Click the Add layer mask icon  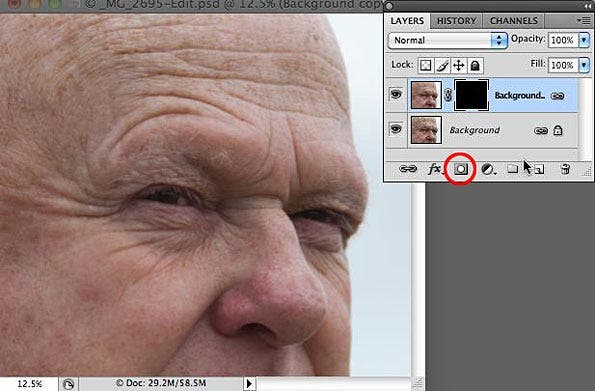click(x=460, y=169)
